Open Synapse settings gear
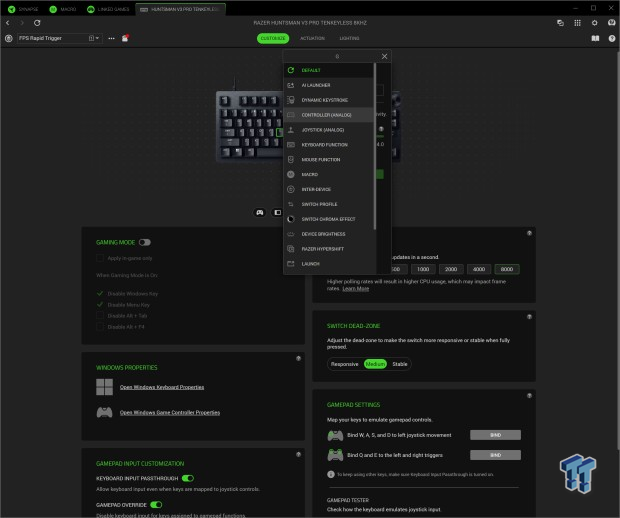This screenshot has width=620, height=518. tap(594, 23)
